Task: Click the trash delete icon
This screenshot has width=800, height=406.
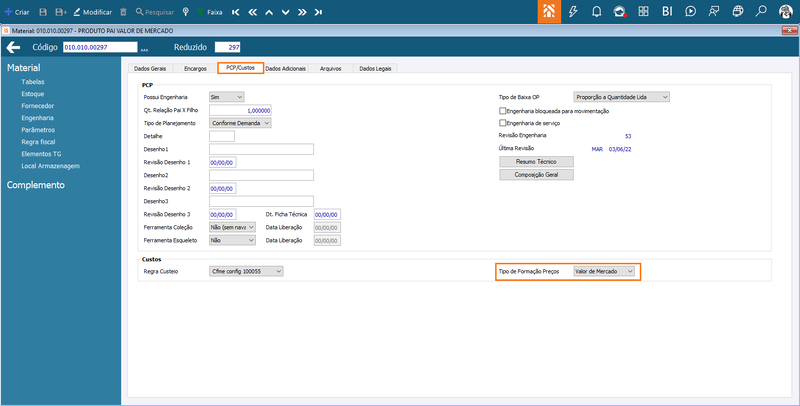Action: click(123, 12)
